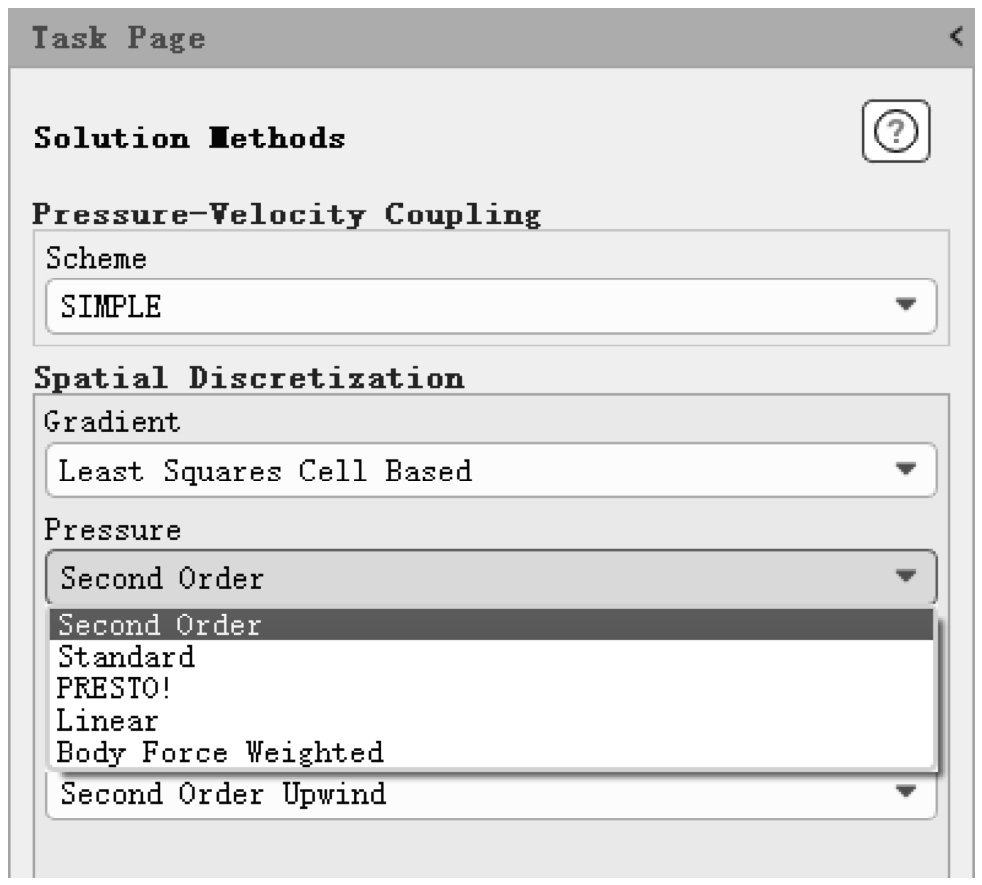Click the Pressure-Velocity Coupling group label
The image size is (982, 885).
(x=287, y=214)
